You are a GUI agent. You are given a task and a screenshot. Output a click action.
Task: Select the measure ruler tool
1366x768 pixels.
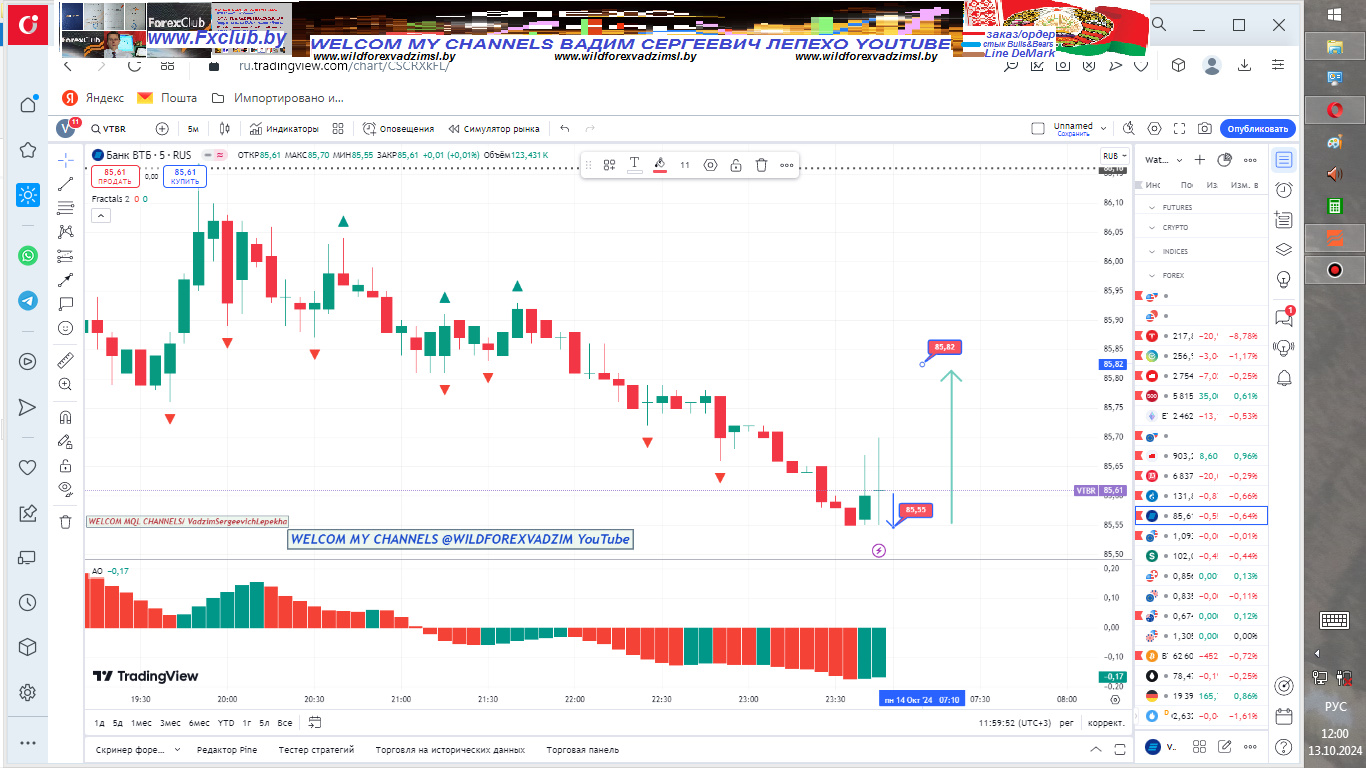click(x=66, y=360)
